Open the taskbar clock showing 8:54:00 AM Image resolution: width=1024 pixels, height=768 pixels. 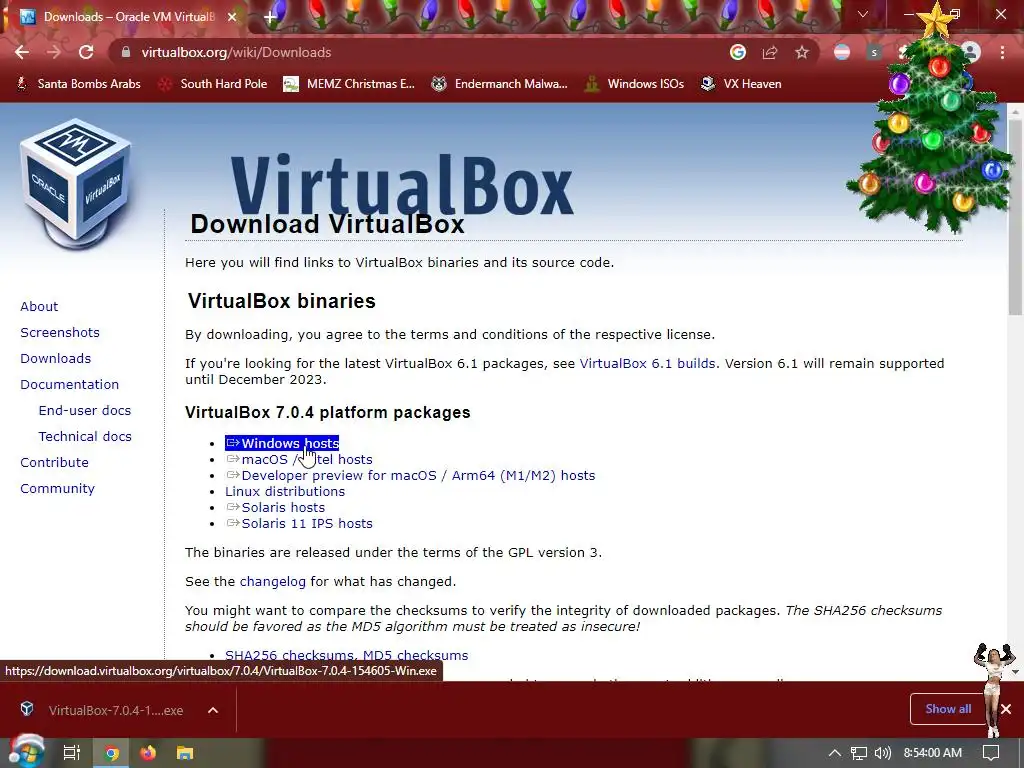click(x=933, y=753)
